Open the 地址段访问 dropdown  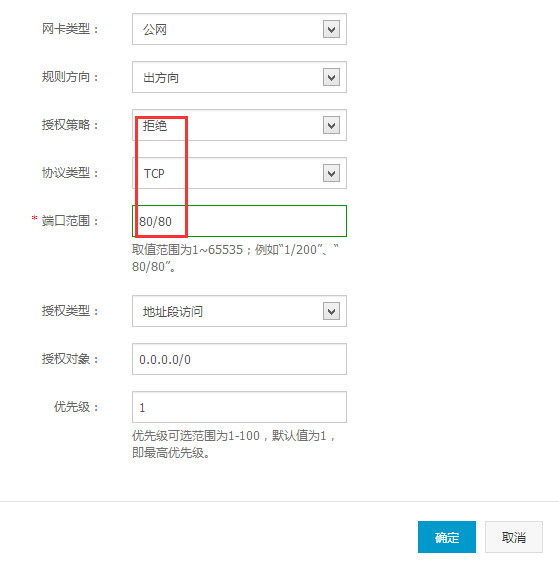239,311
